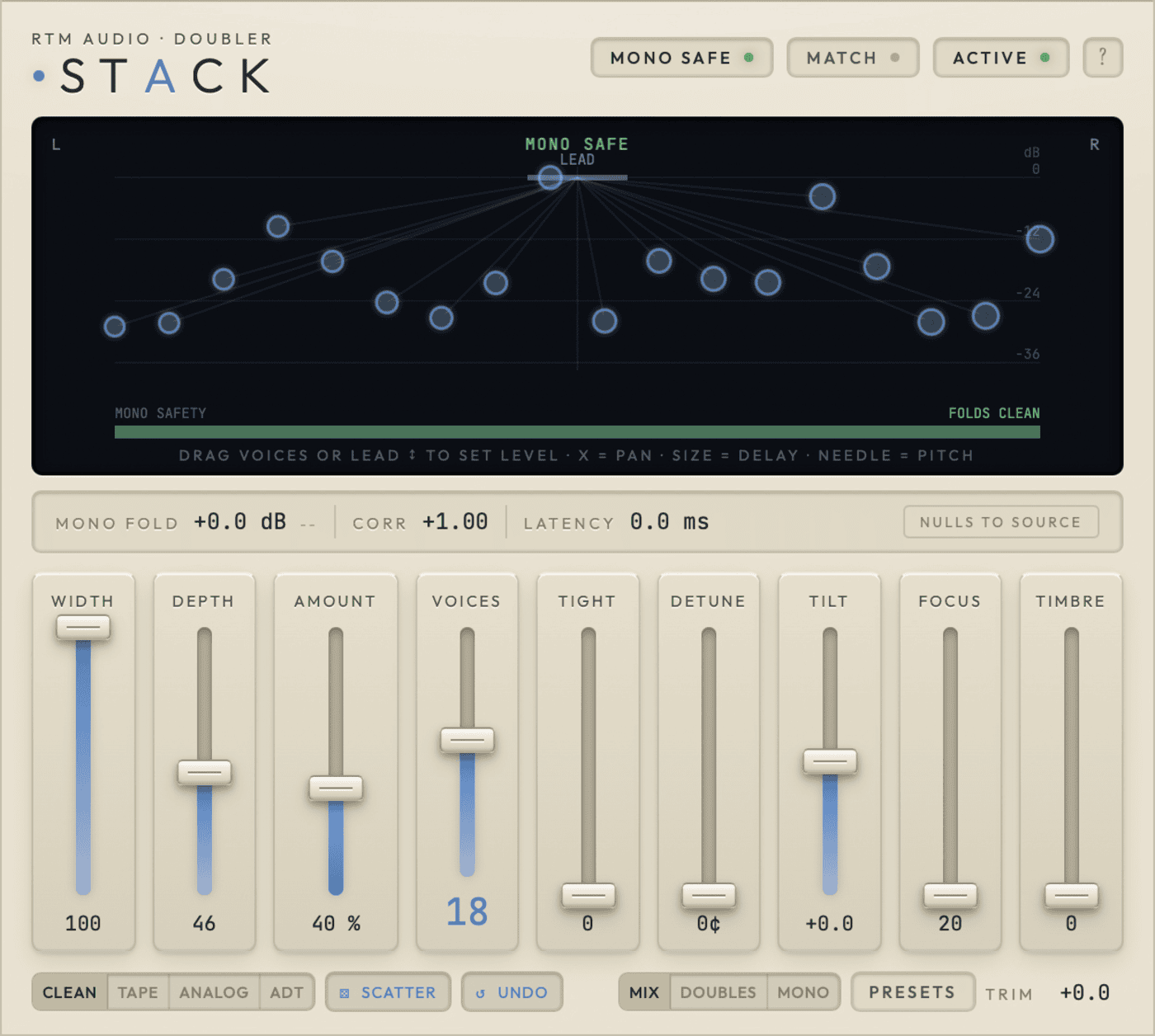1155x1036 pixels.
Task: Click the TIGHT slider handle
Action: pos(588,896)
